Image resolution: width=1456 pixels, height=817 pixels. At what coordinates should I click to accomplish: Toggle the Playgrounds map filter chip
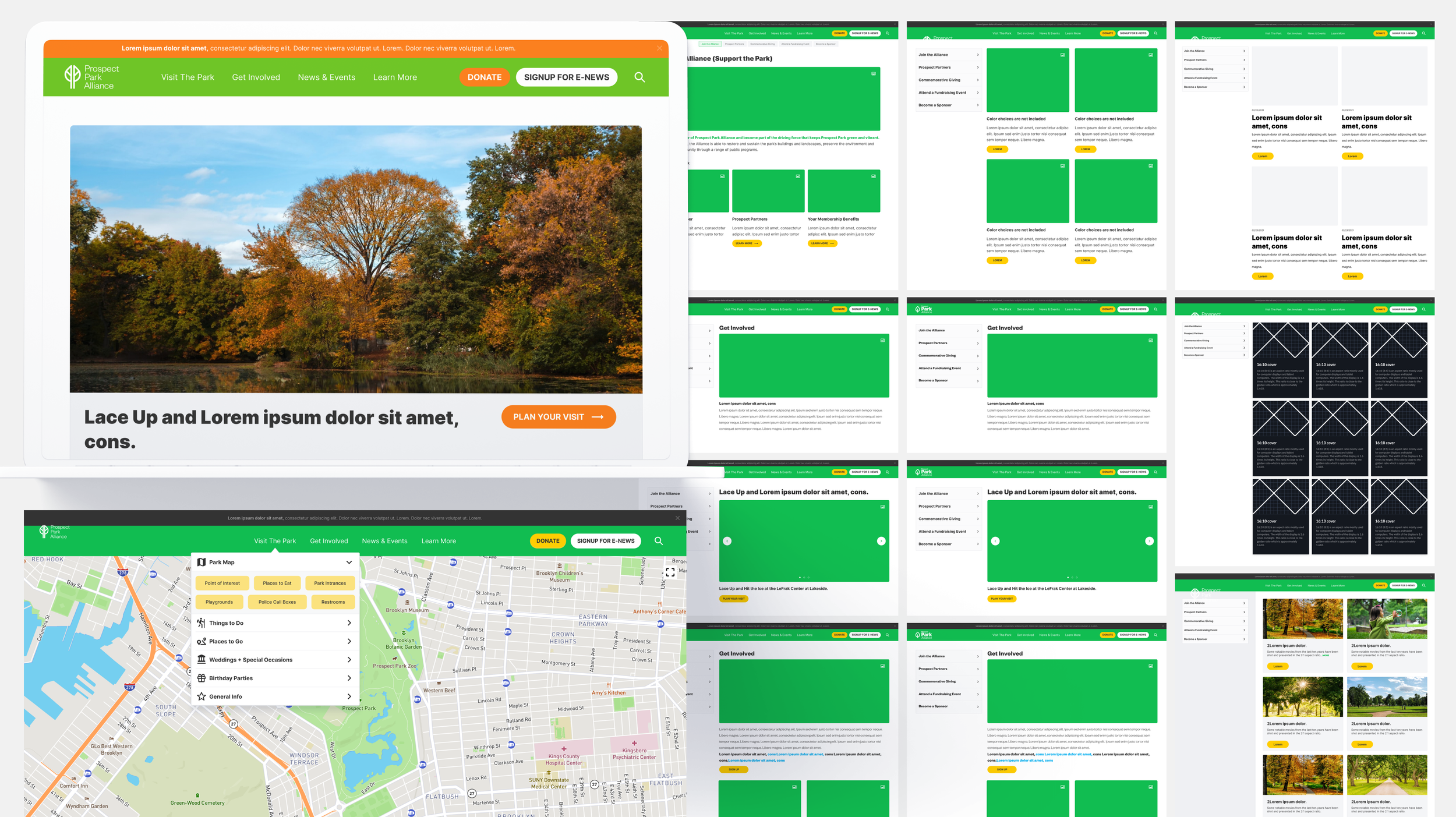point(219,602)
